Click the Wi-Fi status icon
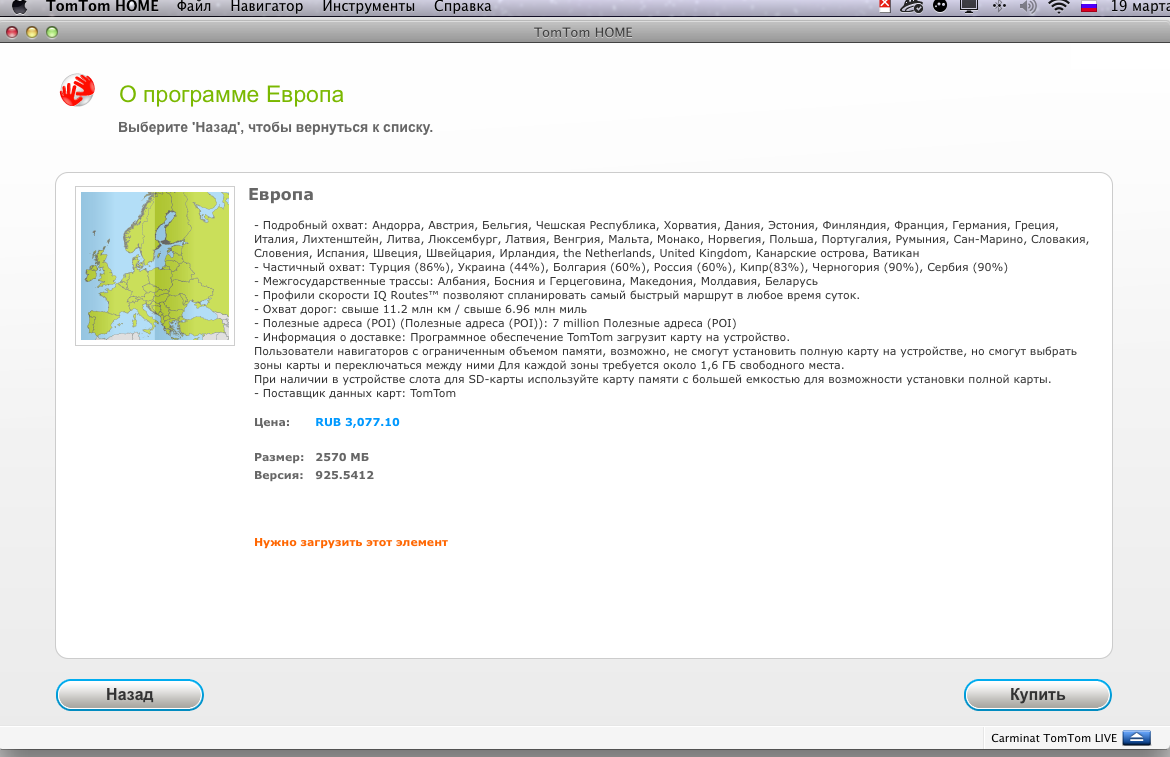 1058,7
